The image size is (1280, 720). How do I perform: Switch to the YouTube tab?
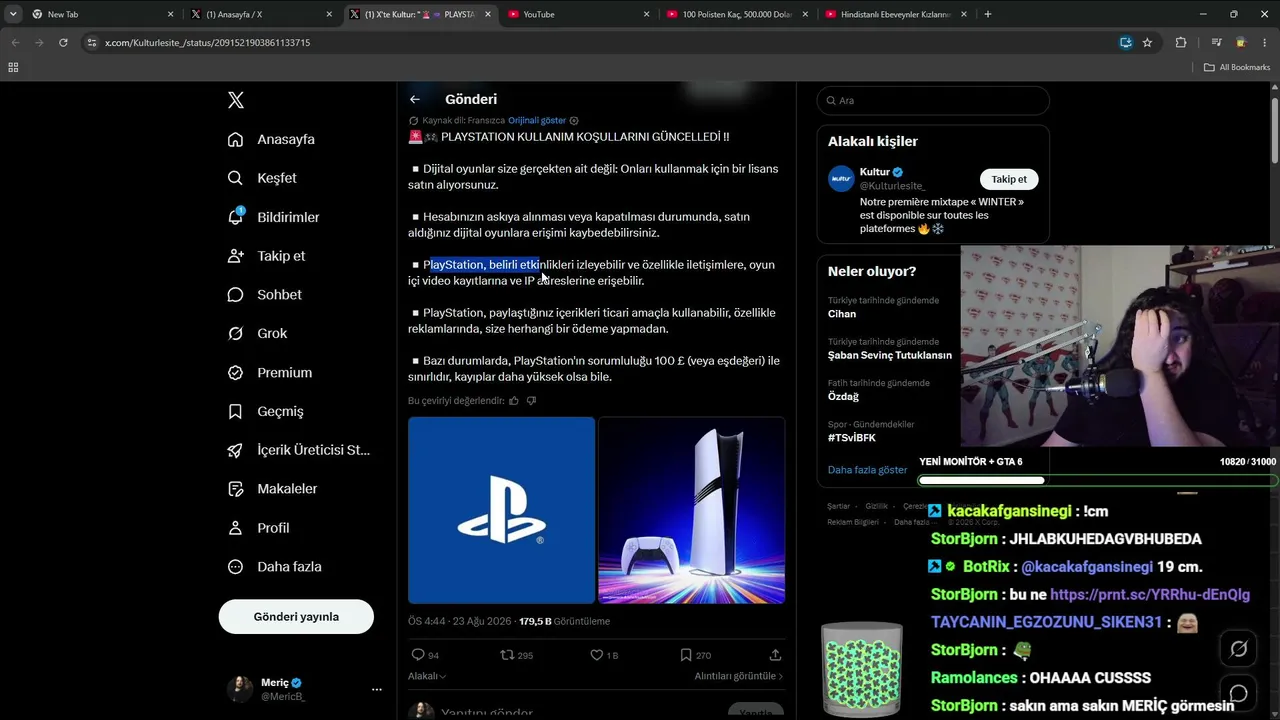pyautogui.click(x=579, y=14)
